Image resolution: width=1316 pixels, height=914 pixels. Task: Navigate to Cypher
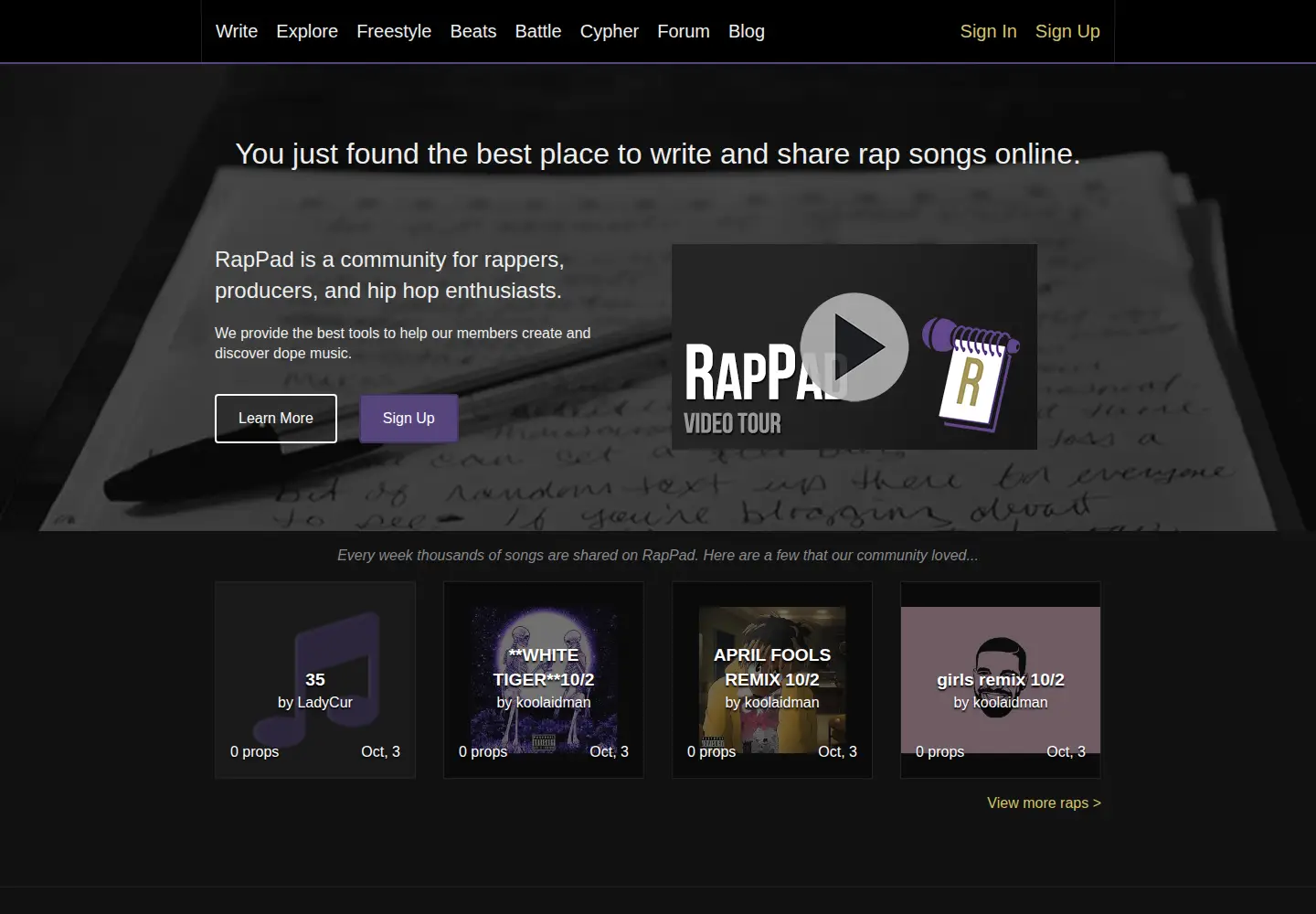(610, 31)
